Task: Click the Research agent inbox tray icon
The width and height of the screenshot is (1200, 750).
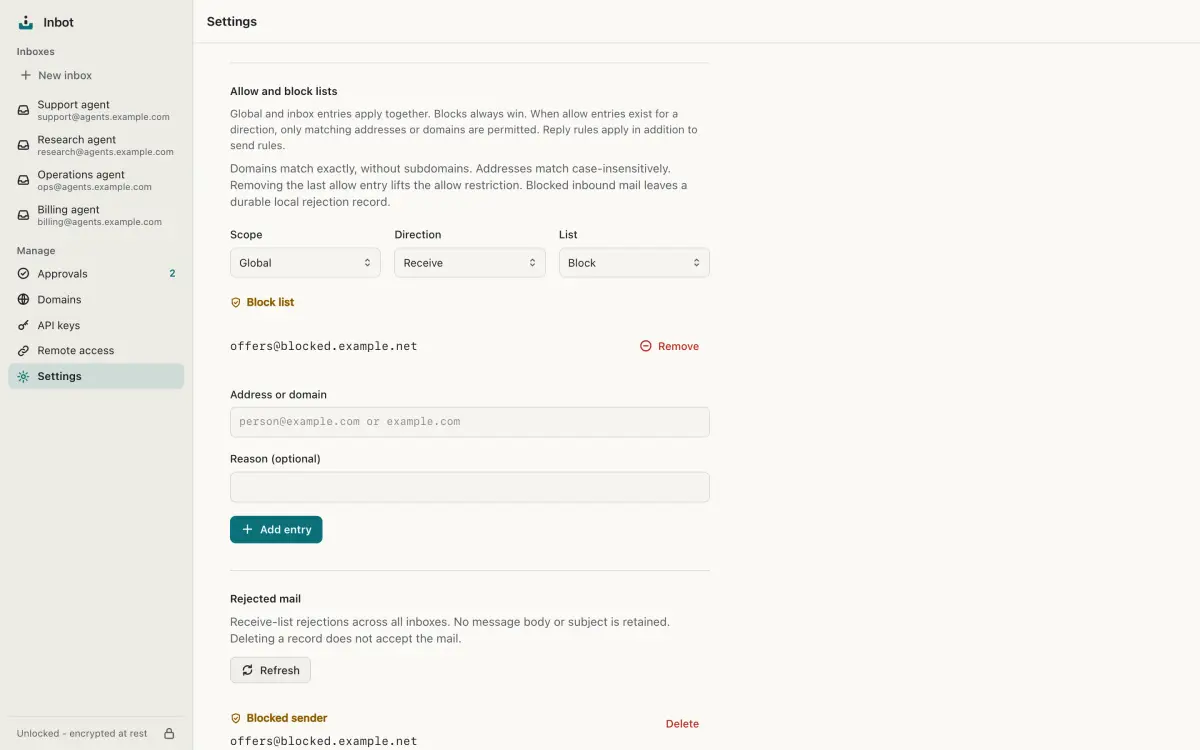Action: (24, 145)
